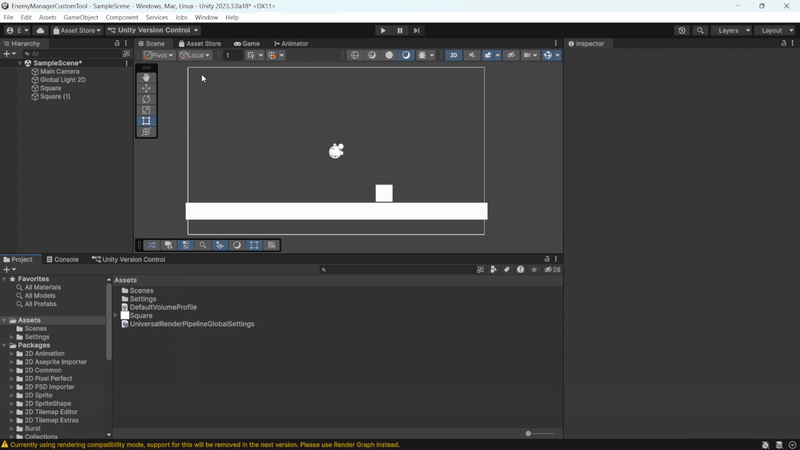
Task: Open the global Search icon
Action: 700,31
